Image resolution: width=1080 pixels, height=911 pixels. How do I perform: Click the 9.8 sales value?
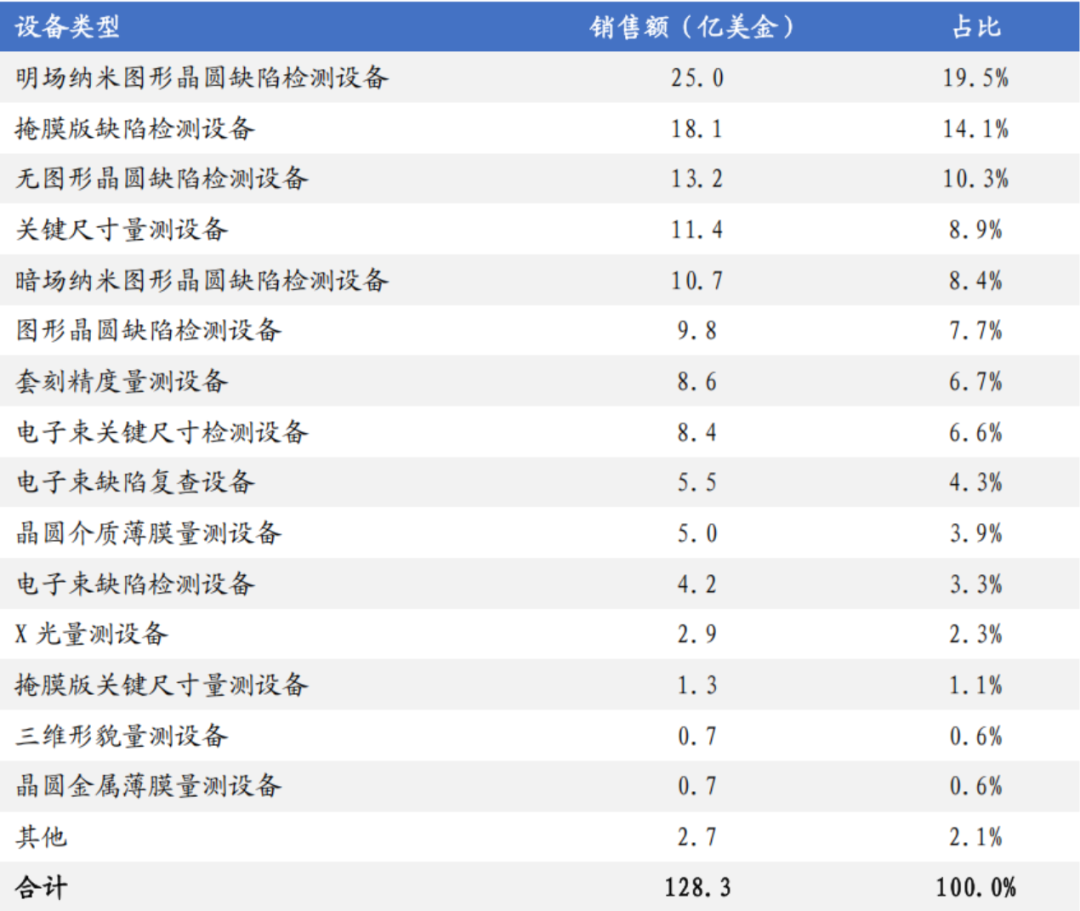[x=697, y=331]
